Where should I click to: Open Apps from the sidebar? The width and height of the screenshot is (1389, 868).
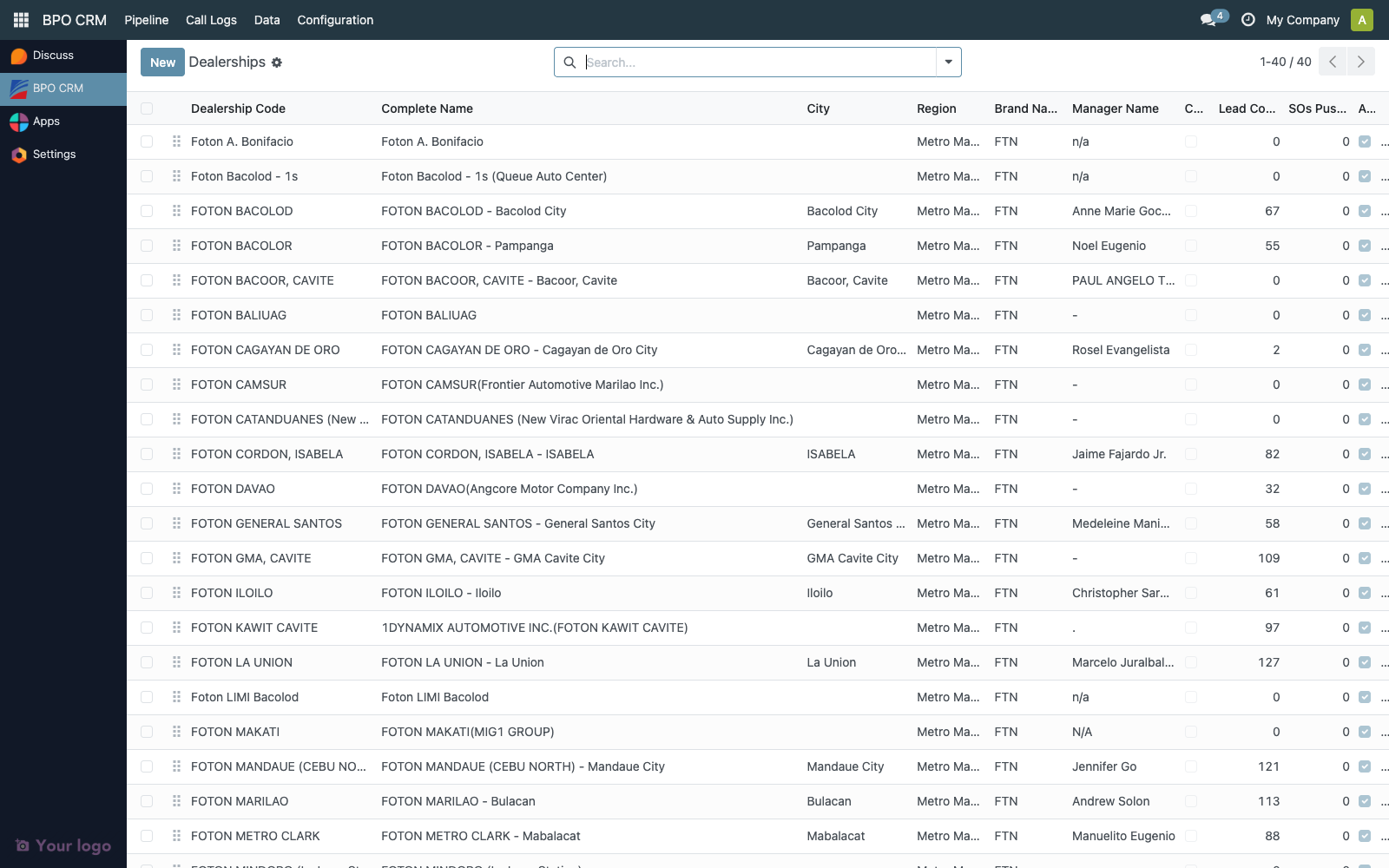tap(48, 122)
